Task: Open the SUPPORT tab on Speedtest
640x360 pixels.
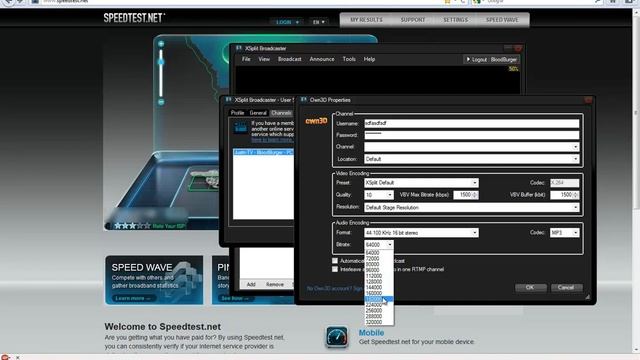Action: [x=413, y=20]
